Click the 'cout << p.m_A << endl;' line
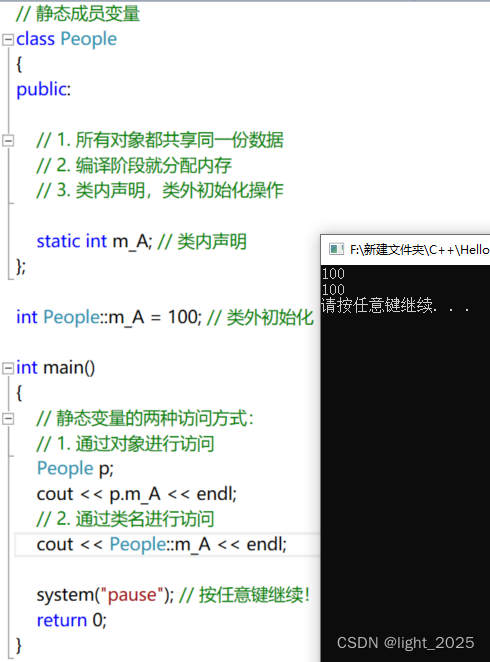Viewport: 490px width, 662px height. 137,494
